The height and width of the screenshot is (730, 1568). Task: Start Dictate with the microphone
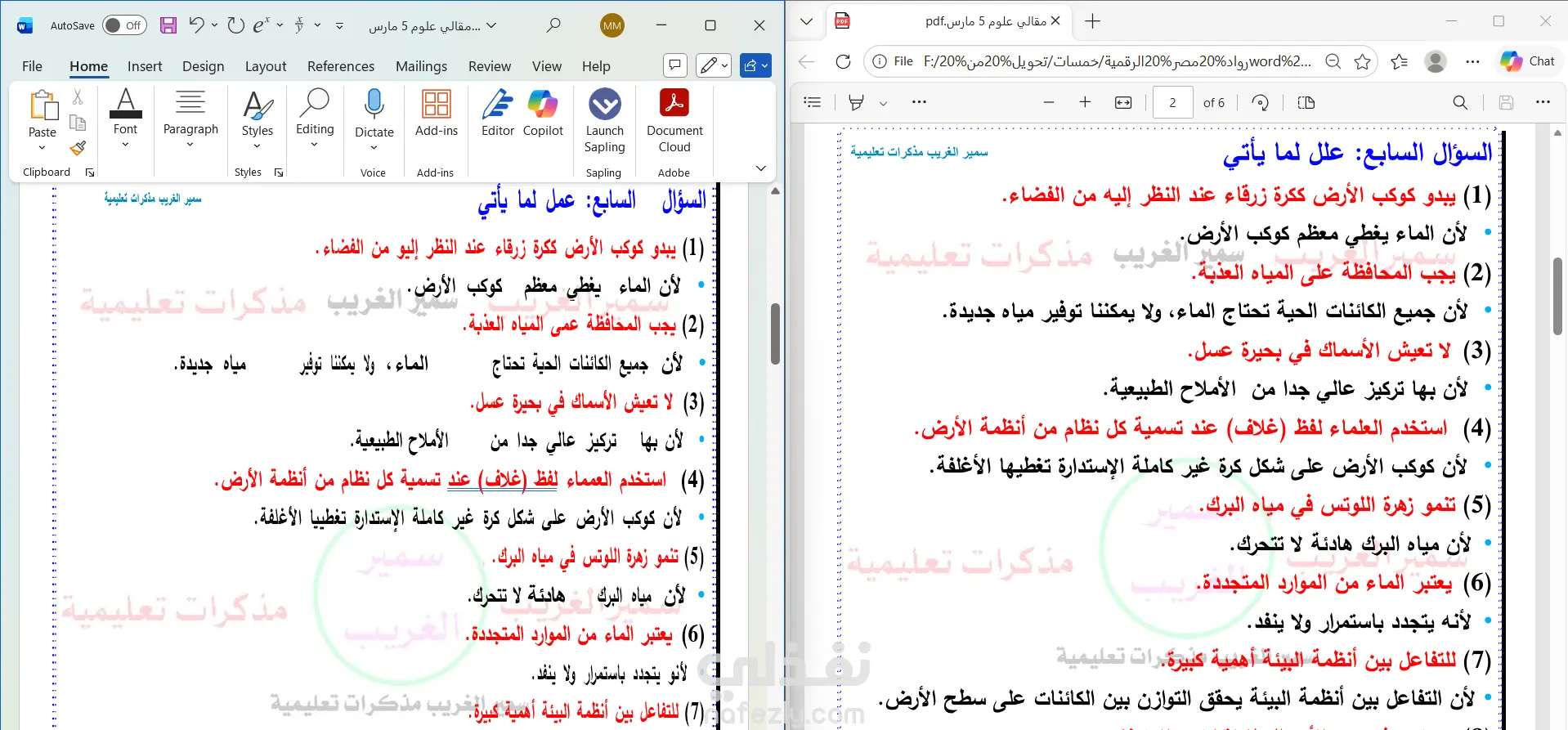point(374,119)
